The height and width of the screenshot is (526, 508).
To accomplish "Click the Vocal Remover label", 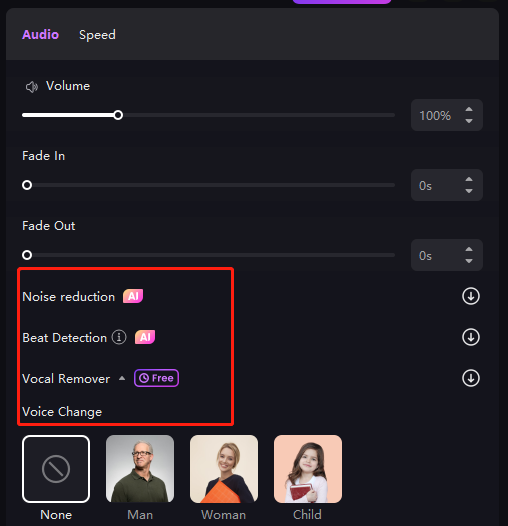I will click(66, 379).
